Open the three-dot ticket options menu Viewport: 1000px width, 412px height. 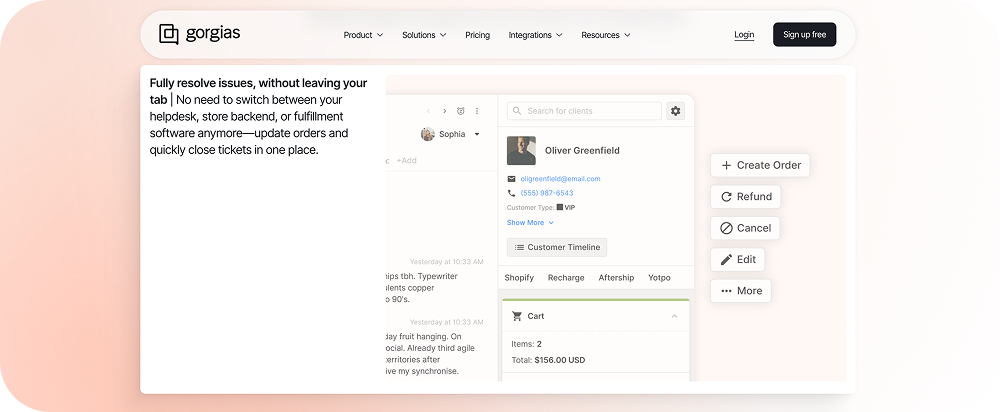(x=476, y=111)
